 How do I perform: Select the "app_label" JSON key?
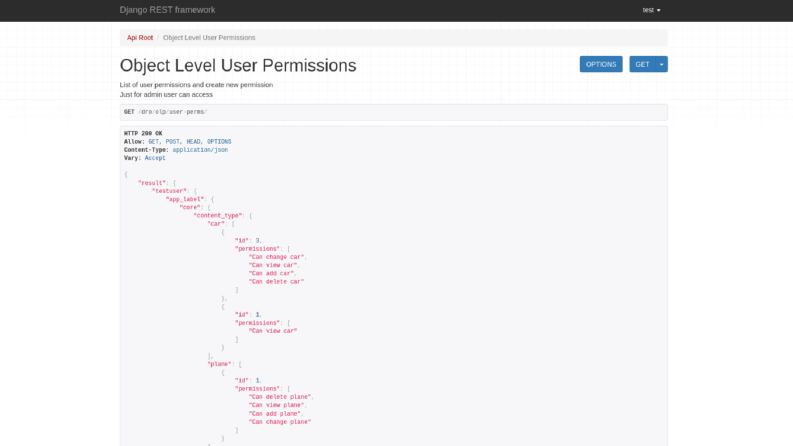(185, 200)
